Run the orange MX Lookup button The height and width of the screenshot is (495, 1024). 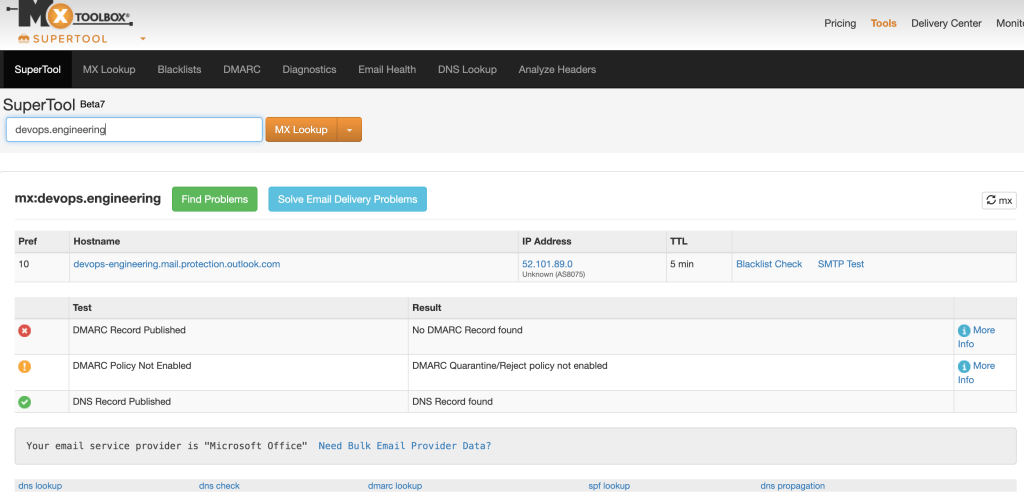click(301, 130)
